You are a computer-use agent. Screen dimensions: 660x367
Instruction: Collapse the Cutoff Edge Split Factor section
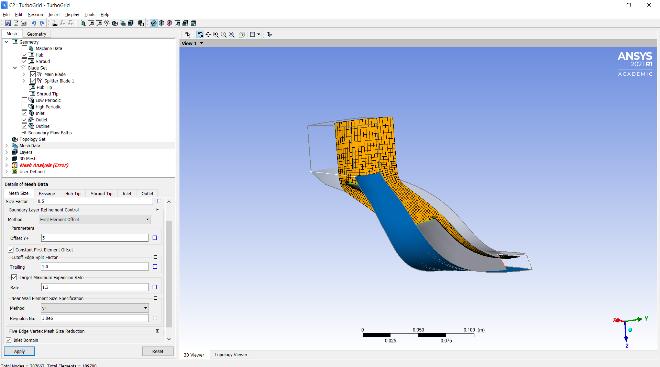(155, 257)
